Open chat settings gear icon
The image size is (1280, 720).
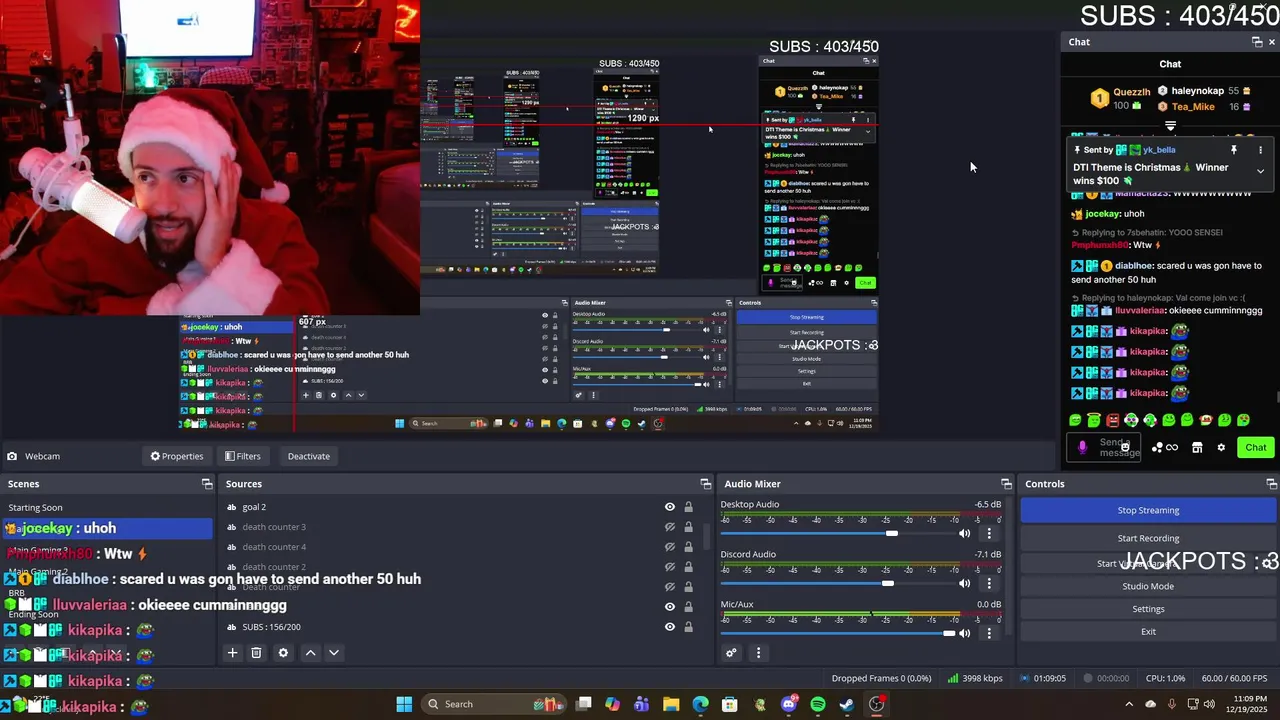(1221, 448)
